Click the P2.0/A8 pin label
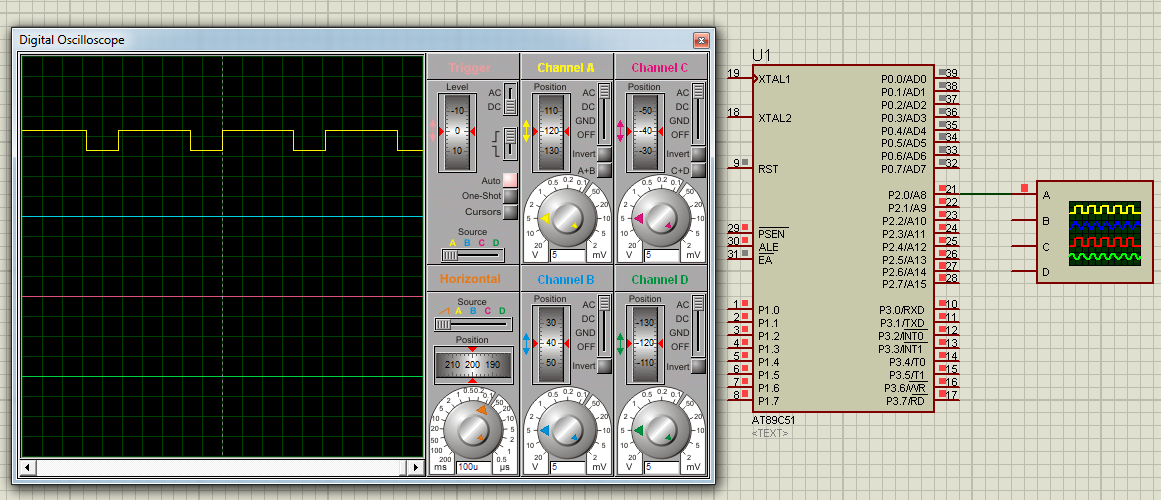Screen dimensions: 1161x500 point(907,195)
